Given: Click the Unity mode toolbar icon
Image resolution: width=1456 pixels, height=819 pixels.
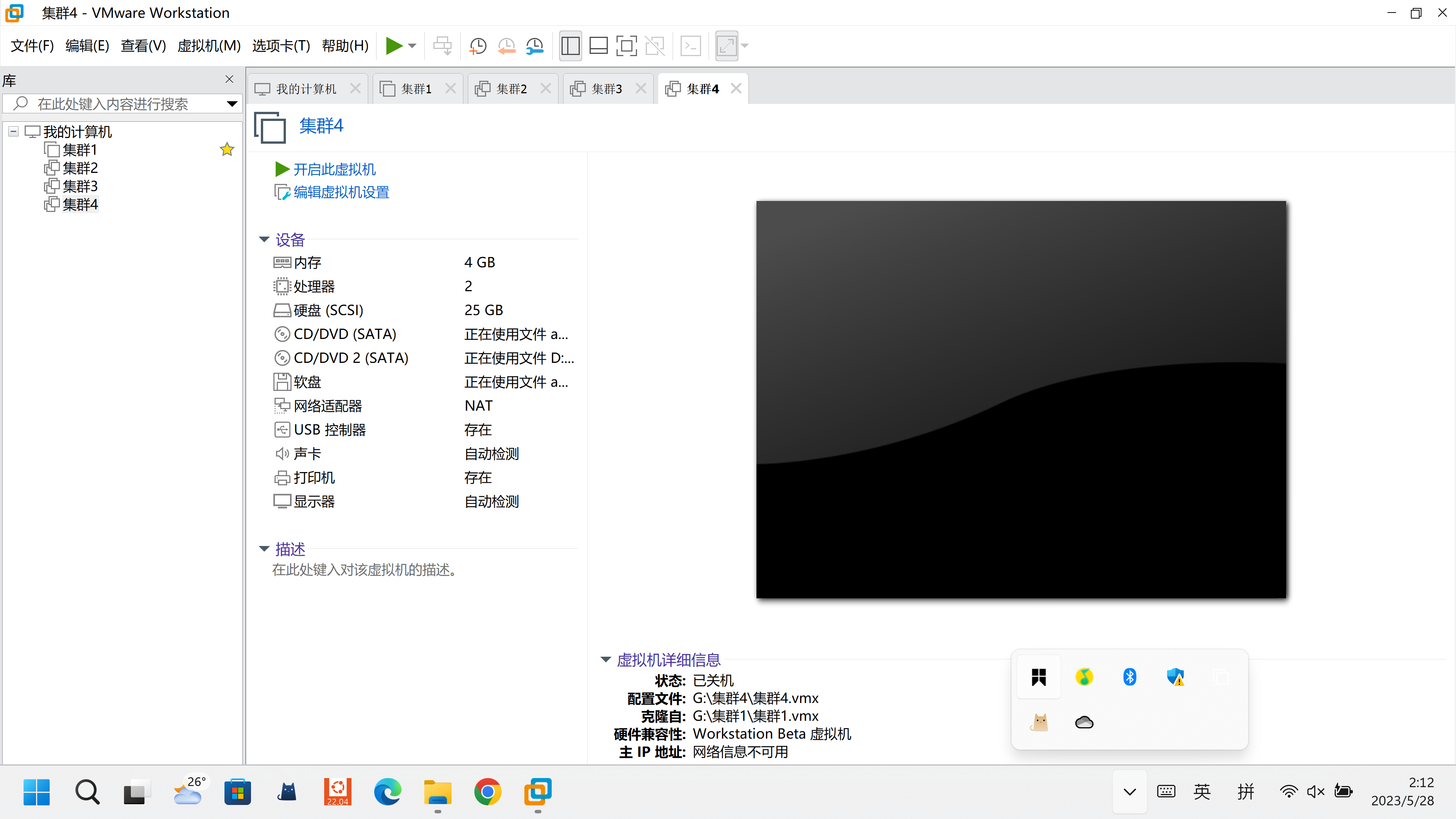Looking at the screenshot, I should tap(655, 46).
